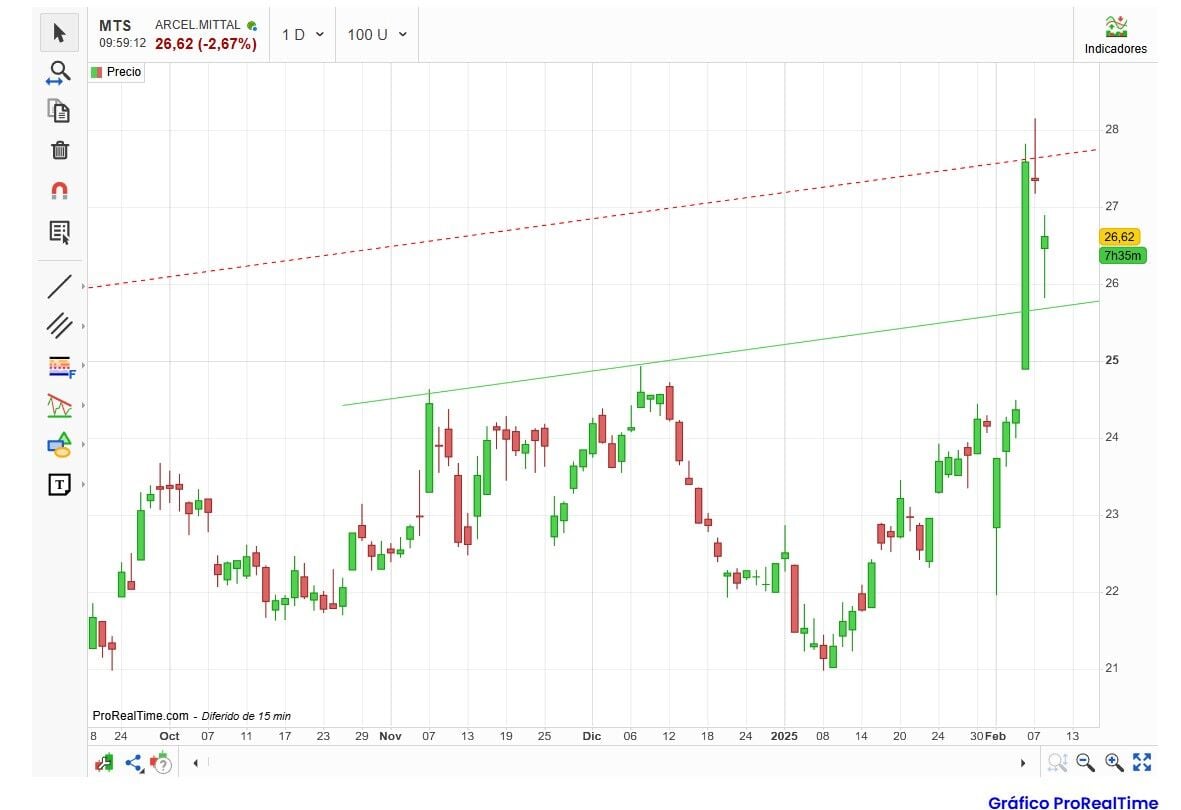The height and width of the screenshot is (810, 1181).
Task: Expand chart to fullscreen
Action: [x=1142, y=763]
